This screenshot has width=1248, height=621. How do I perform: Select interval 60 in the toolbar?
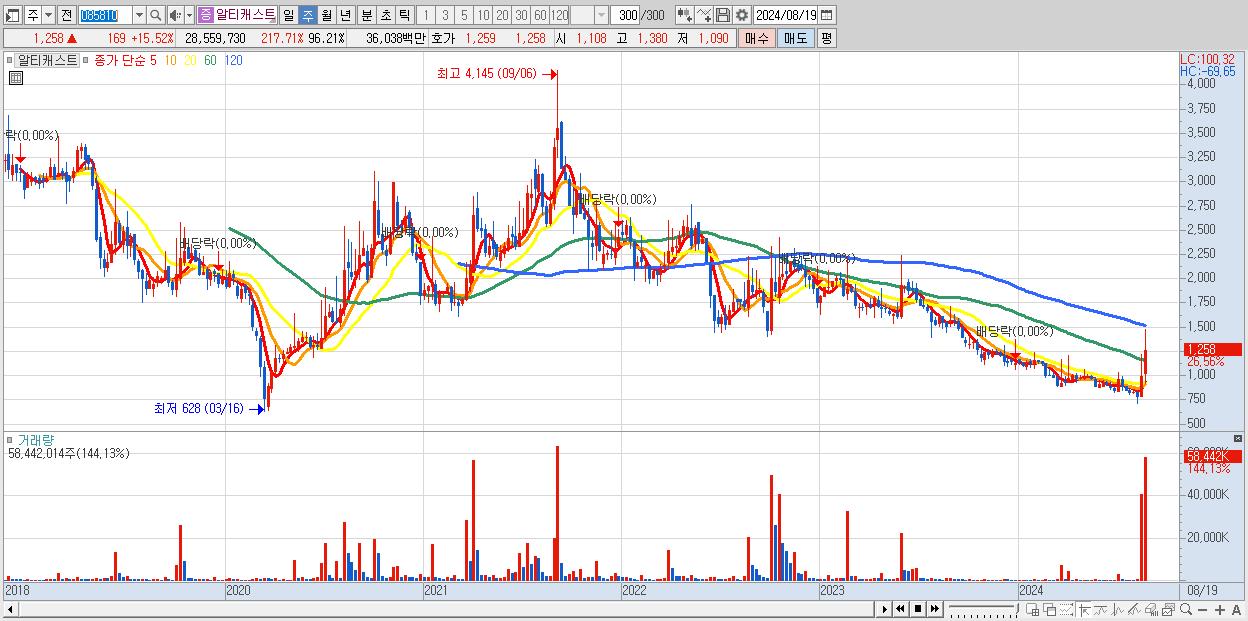[540, 15]
